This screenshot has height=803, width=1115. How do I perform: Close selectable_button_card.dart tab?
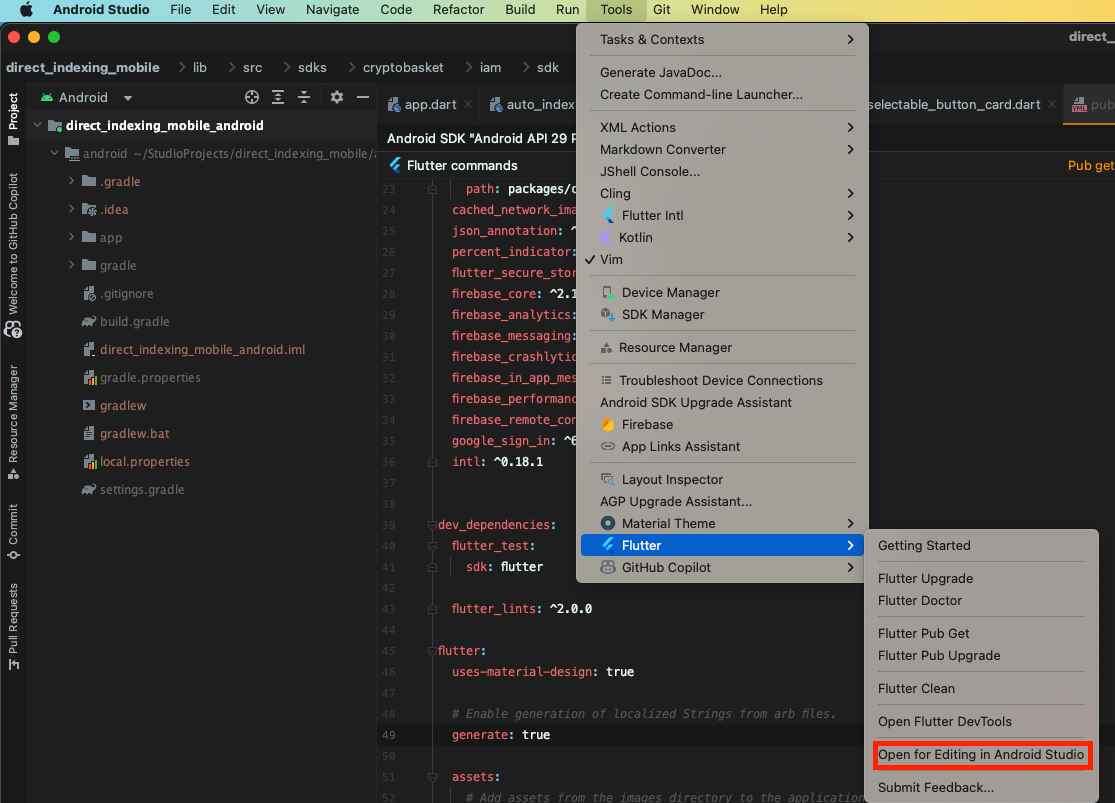(x=1052, y=105)
